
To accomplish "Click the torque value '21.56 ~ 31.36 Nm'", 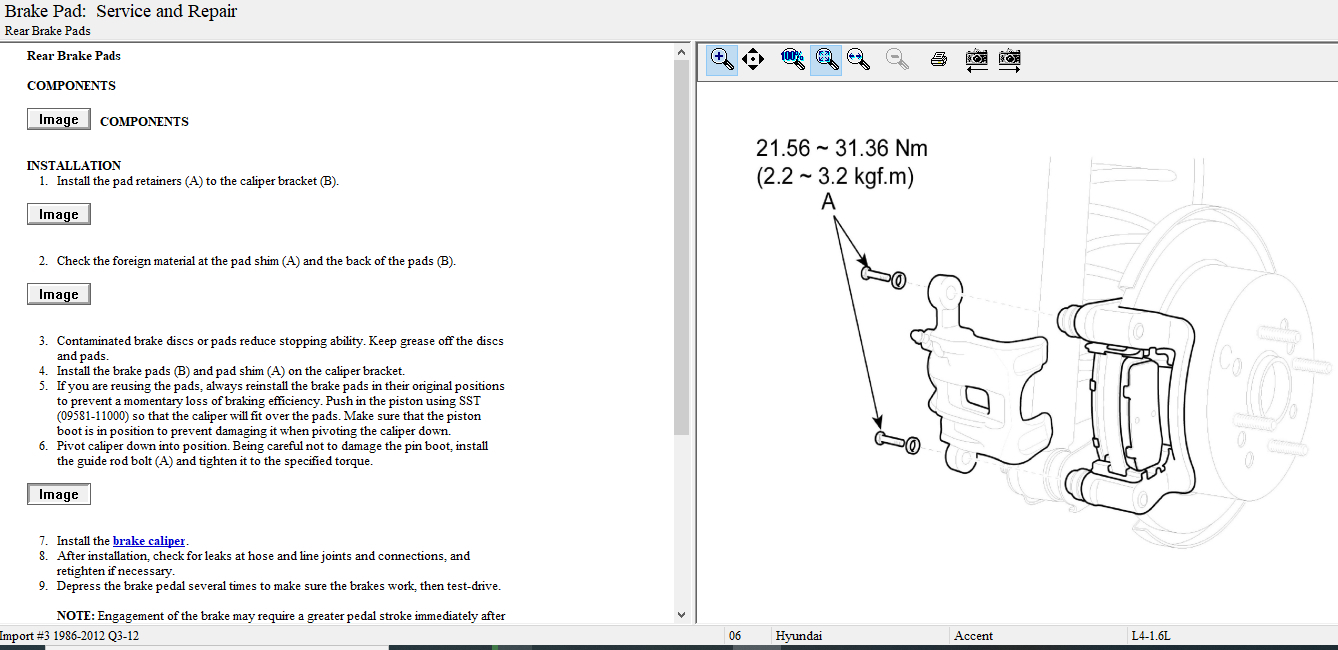I will pyautogui.click(x=842, y=149).
